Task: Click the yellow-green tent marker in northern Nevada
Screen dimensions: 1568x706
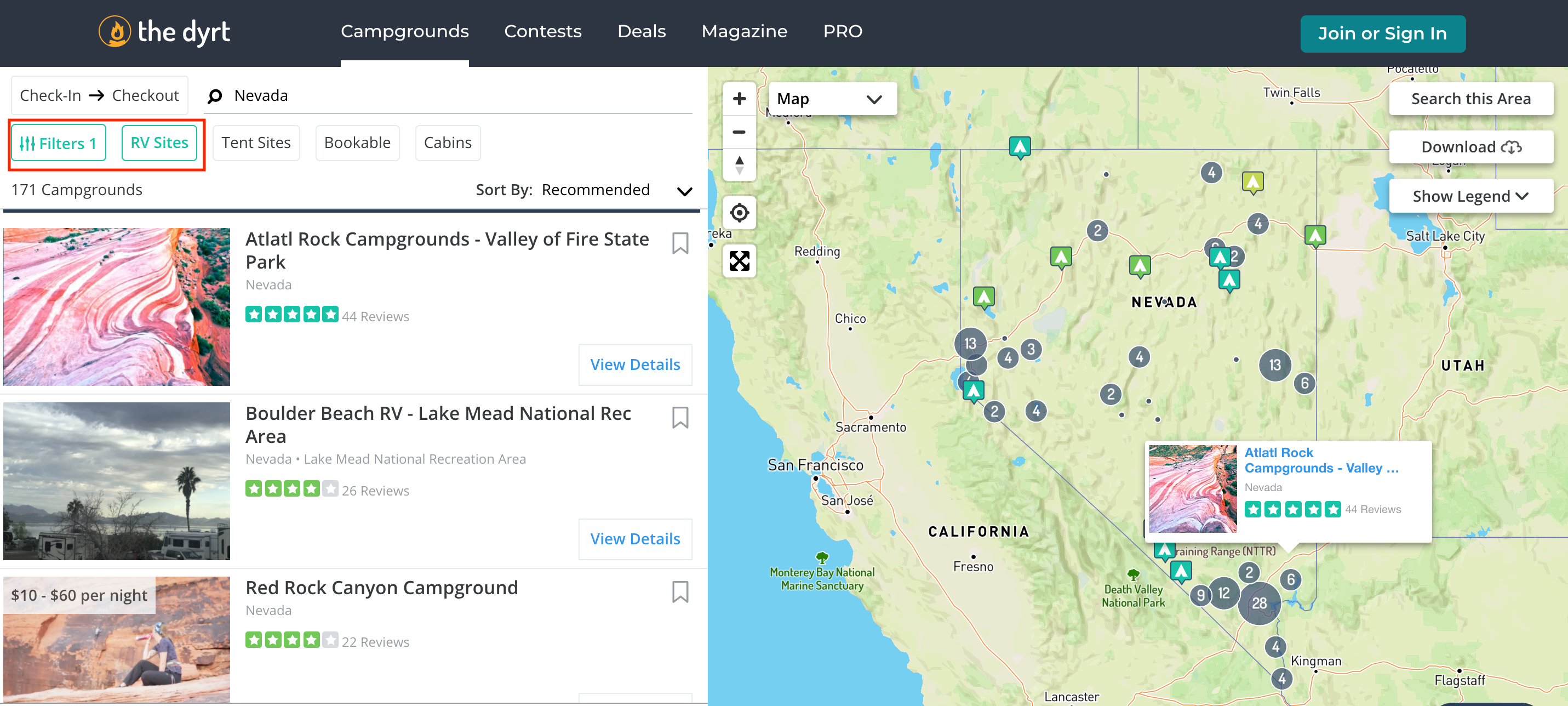Action: click(1252, 182)
